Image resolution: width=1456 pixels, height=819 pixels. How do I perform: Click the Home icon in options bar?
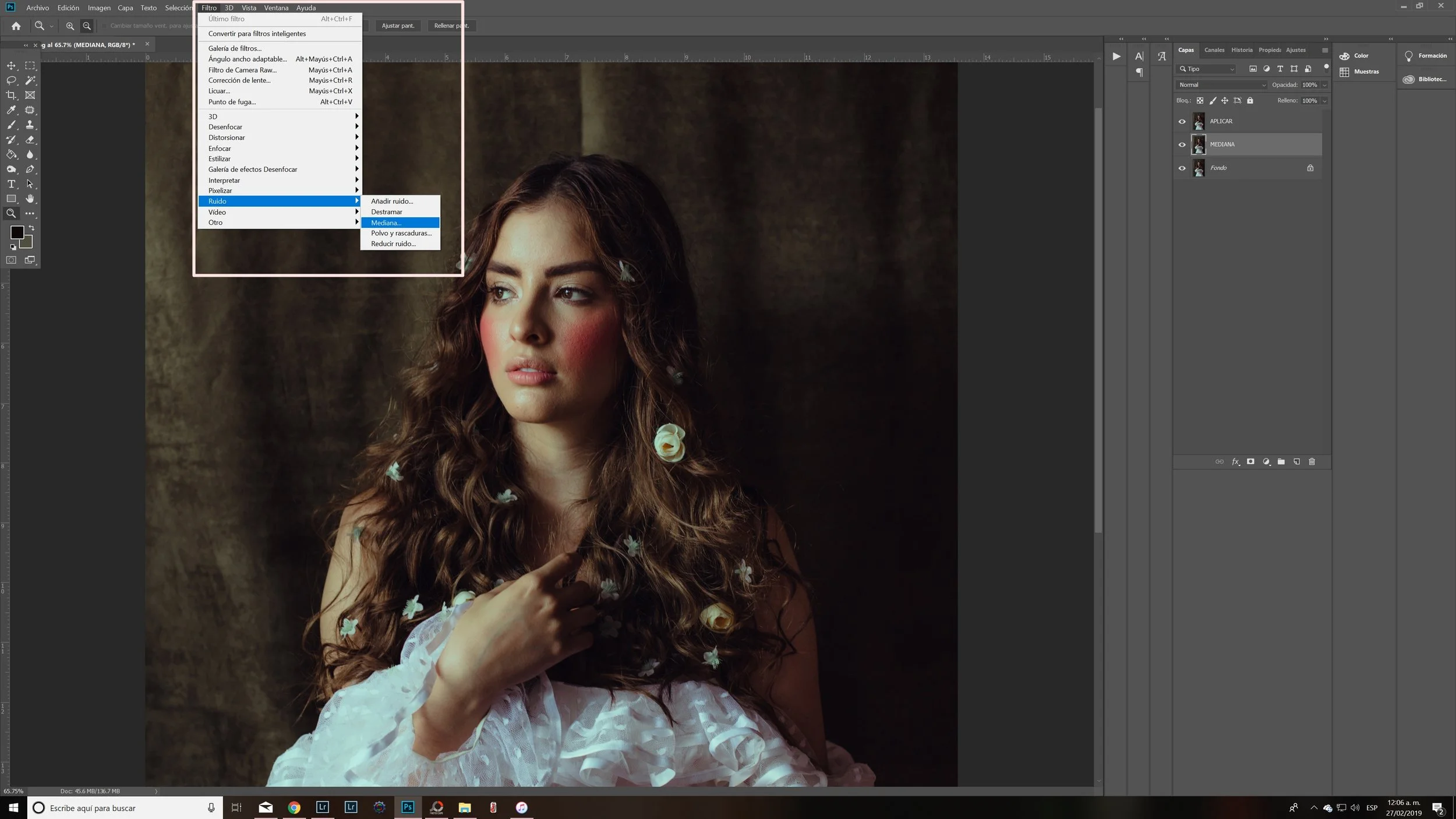point(16,26)
